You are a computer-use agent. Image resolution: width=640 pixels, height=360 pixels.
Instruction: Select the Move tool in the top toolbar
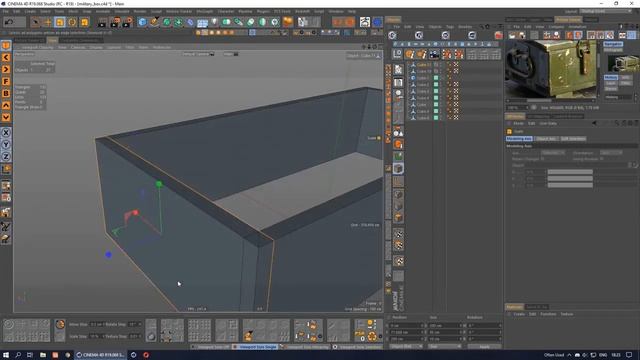(47, 22)
